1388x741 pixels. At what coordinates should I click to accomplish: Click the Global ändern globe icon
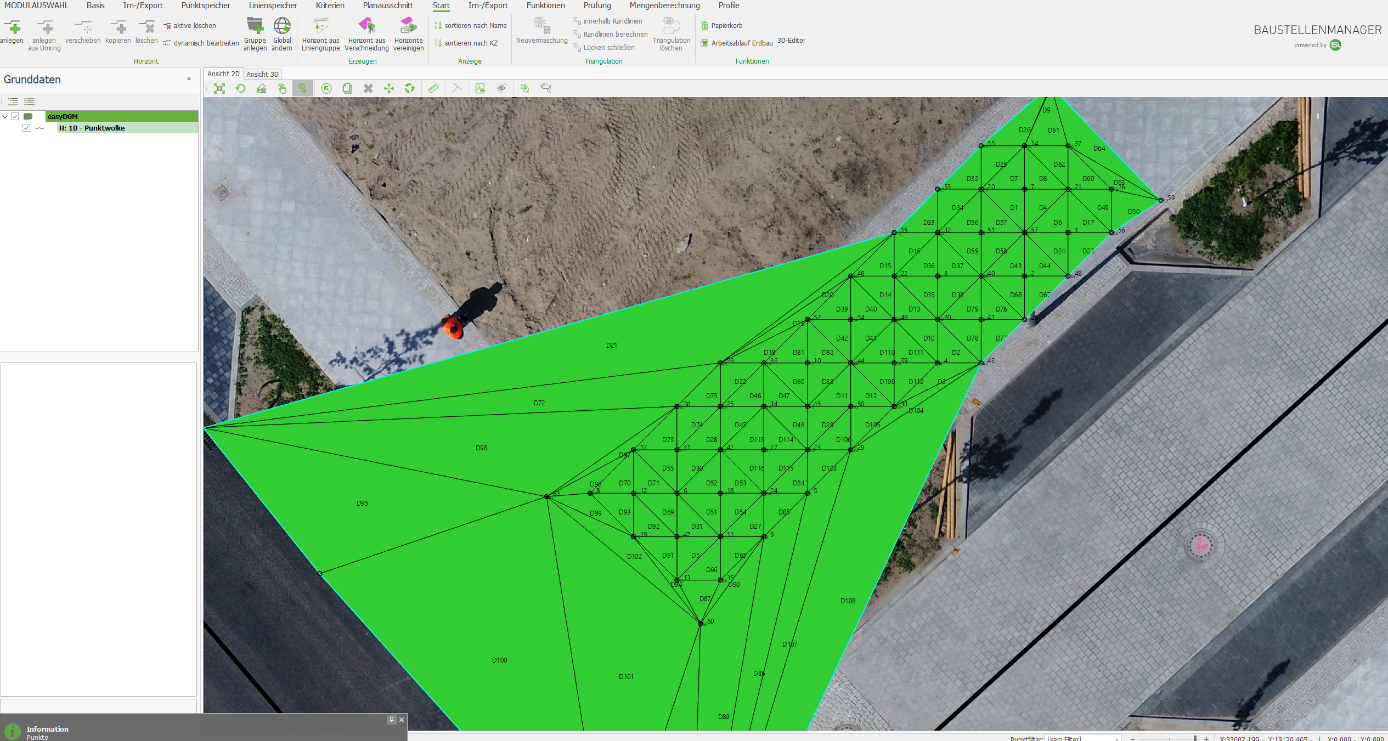(282, 26)
